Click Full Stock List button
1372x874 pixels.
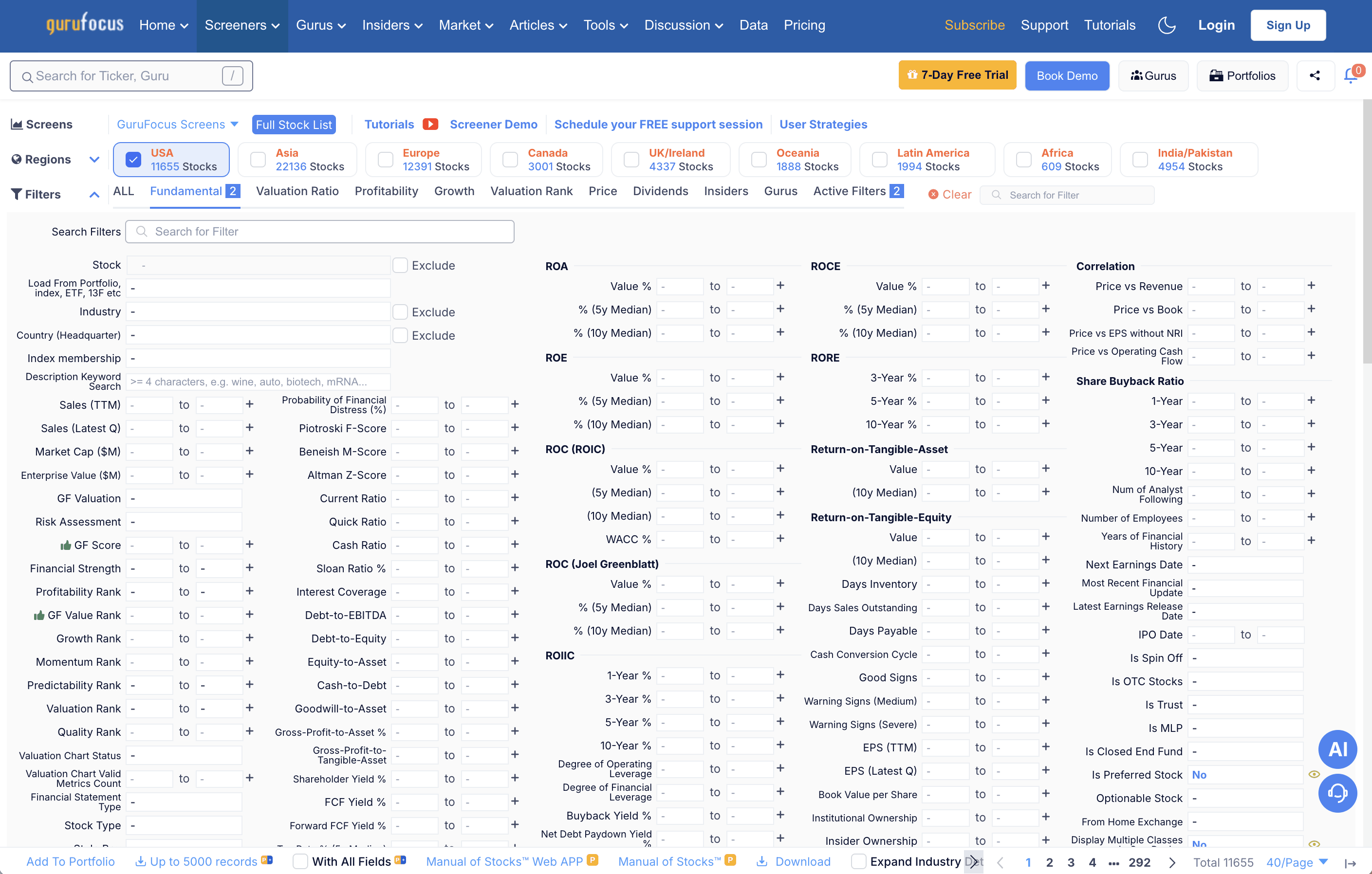(294, 124)
